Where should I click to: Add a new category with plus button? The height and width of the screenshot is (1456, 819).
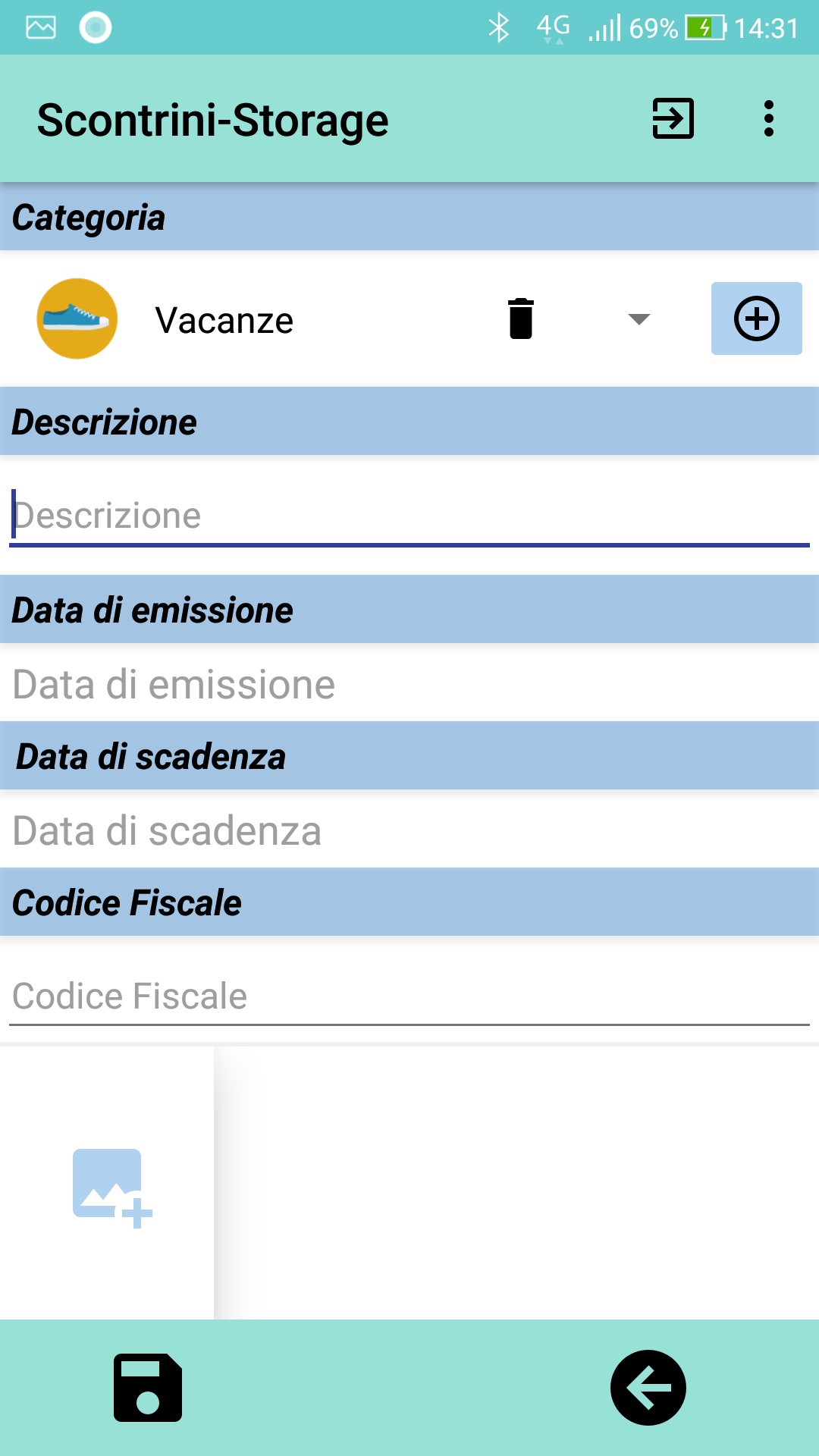point(756,318)
